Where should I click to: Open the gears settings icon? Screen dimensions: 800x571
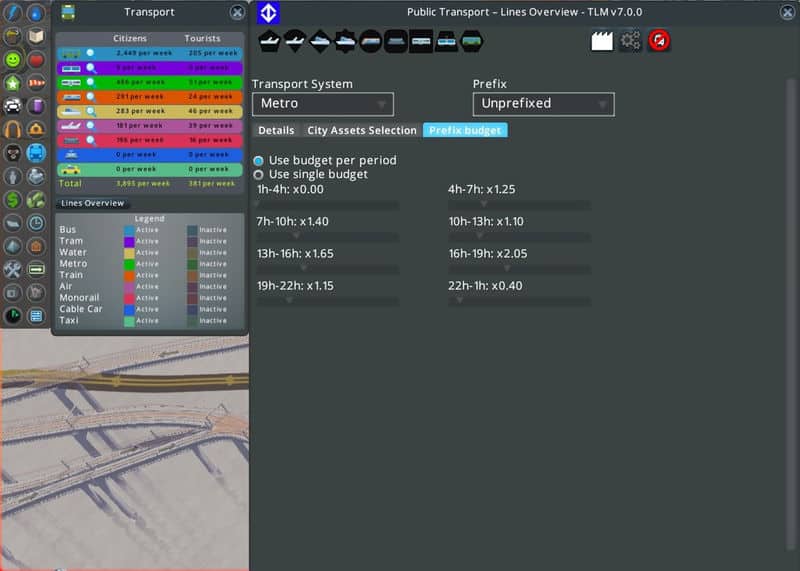(x=630, y=41)
